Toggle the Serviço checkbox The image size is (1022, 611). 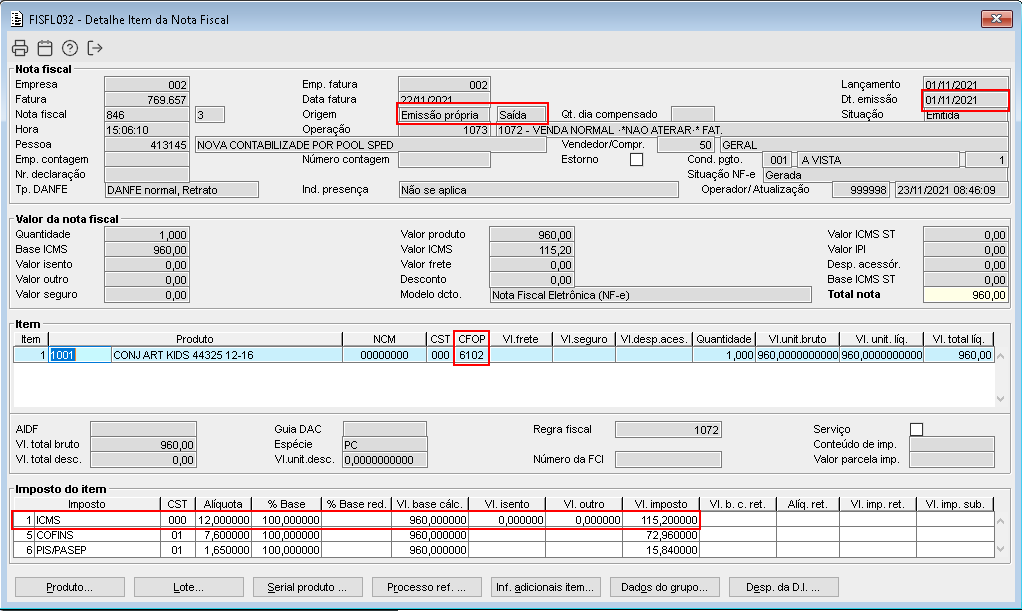tap(916, 429)
